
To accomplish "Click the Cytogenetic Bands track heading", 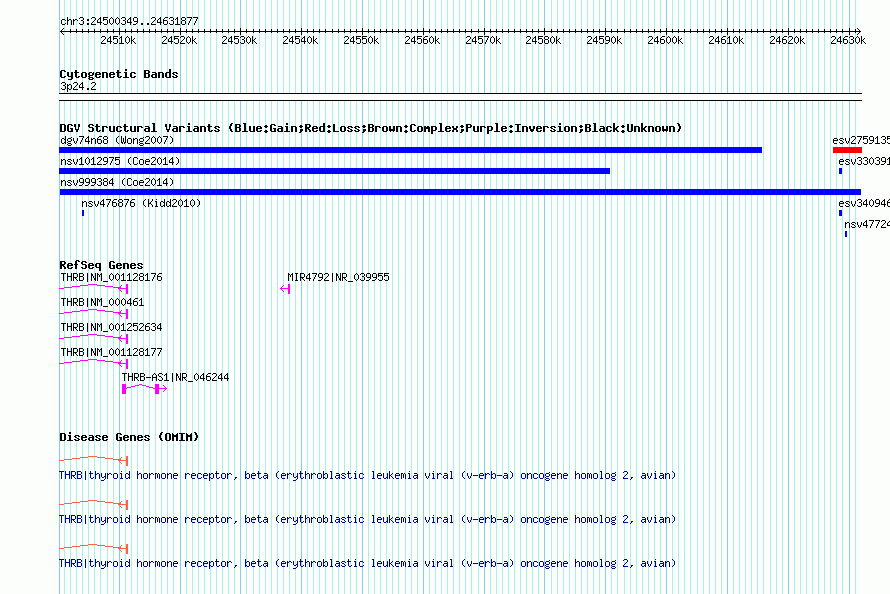I will 119,74.
